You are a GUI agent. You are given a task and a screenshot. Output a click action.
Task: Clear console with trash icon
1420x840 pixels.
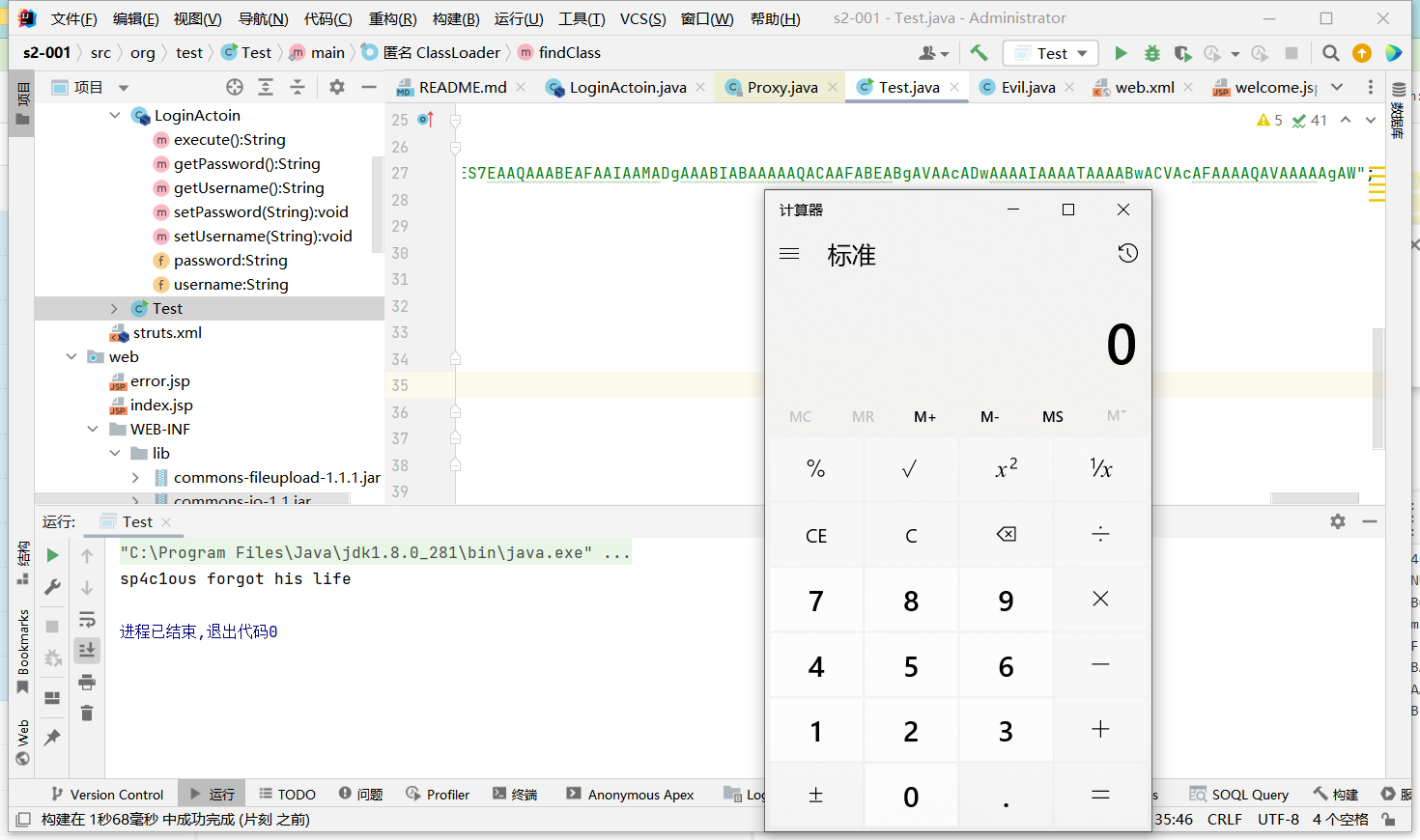point(87,713)
